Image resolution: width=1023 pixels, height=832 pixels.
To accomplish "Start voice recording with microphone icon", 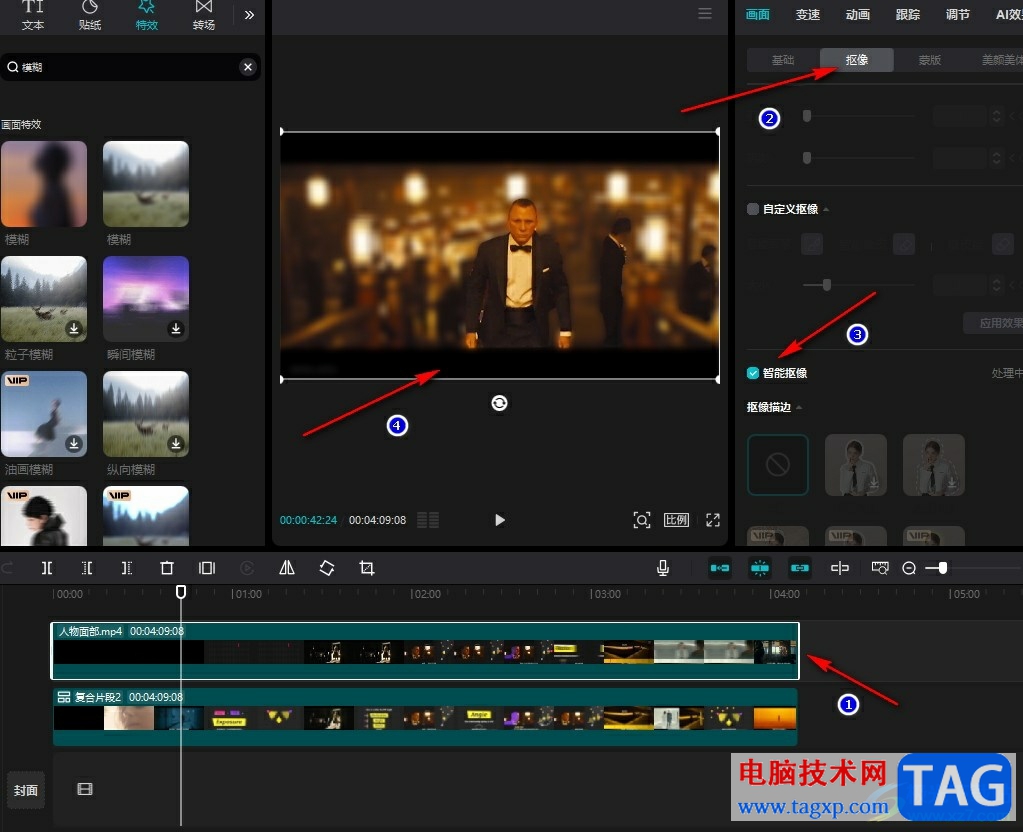I will point(663,568).
